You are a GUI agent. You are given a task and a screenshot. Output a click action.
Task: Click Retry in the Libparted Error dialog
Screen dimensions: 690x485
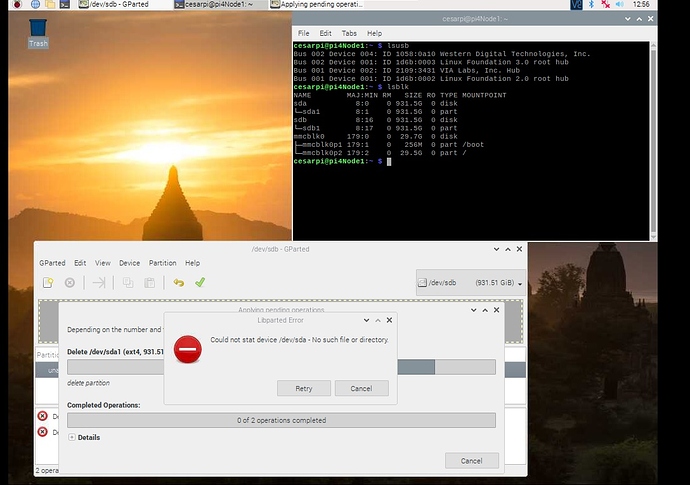(304, 389)
